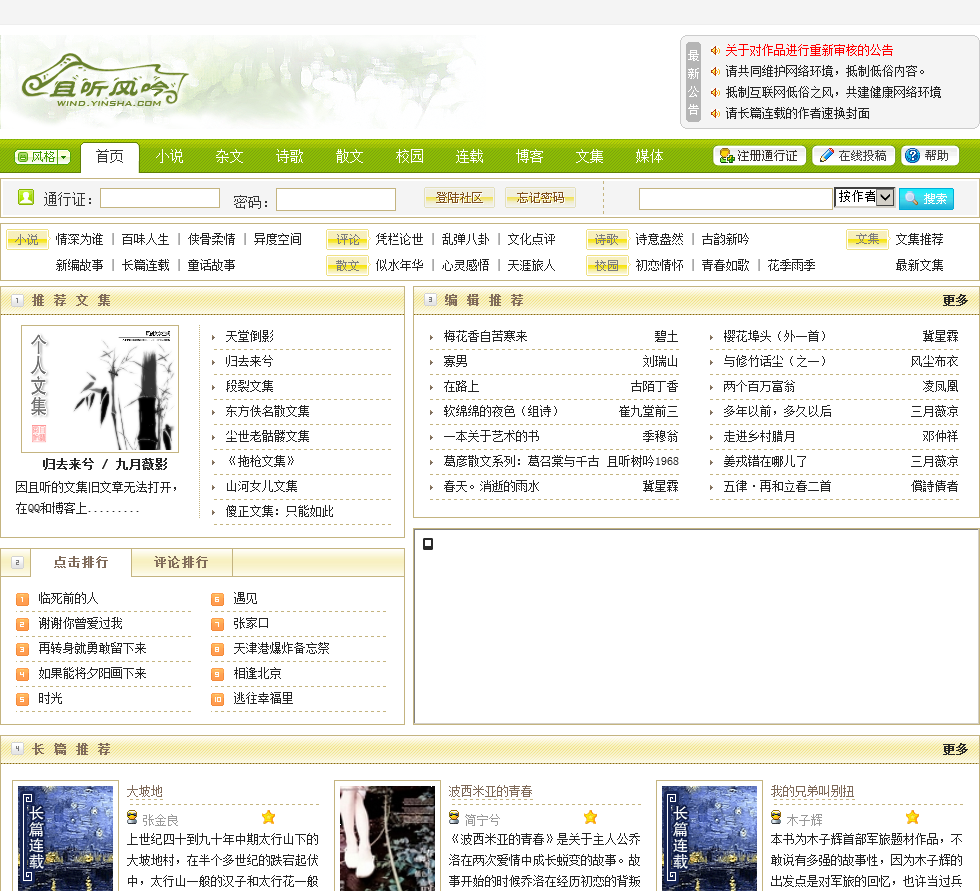
Task: Click the blue 搜索 button
Action: click(x=926, y=199)
